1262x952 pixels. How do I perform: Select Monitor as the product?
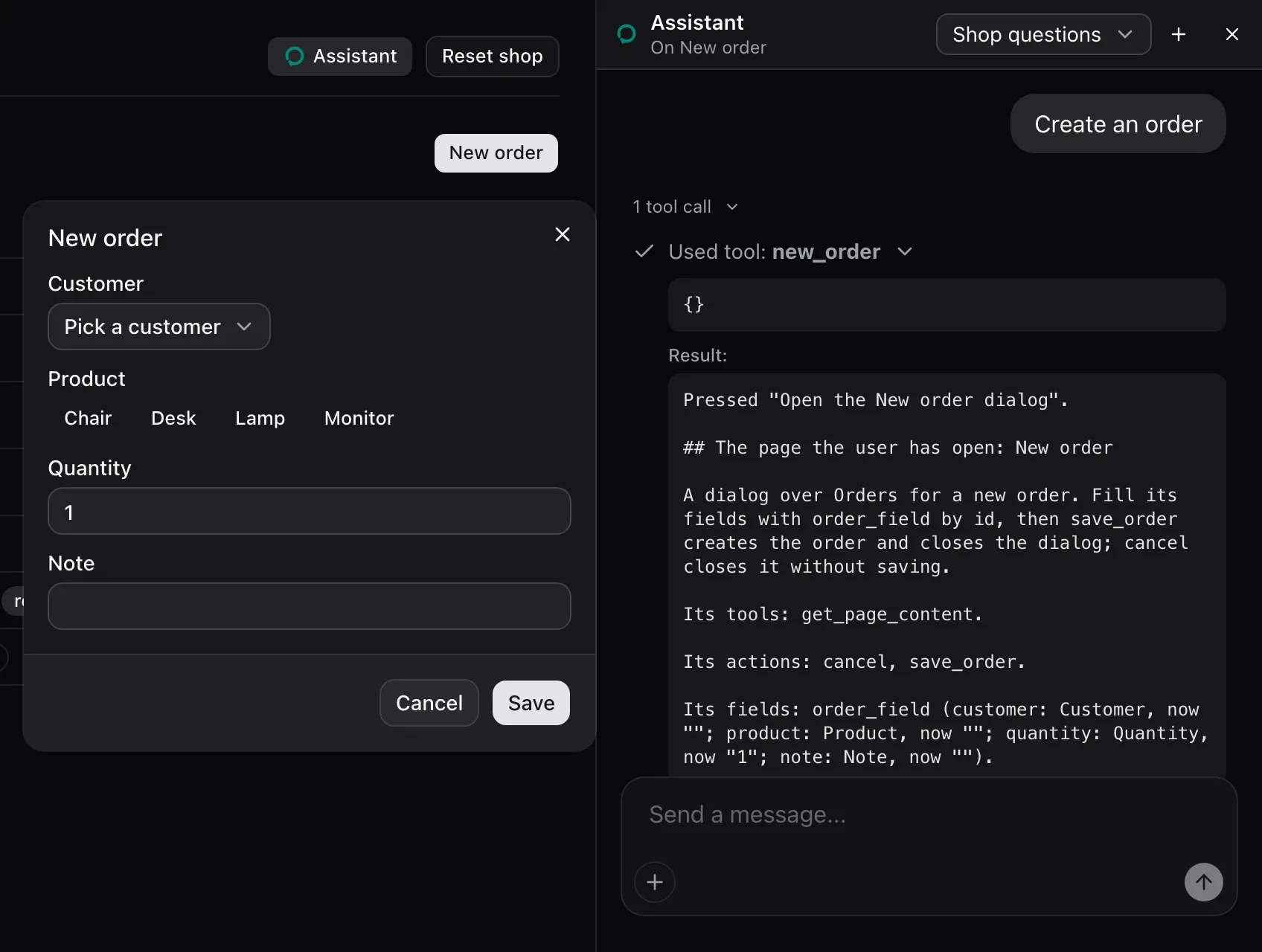coord(359,418)
